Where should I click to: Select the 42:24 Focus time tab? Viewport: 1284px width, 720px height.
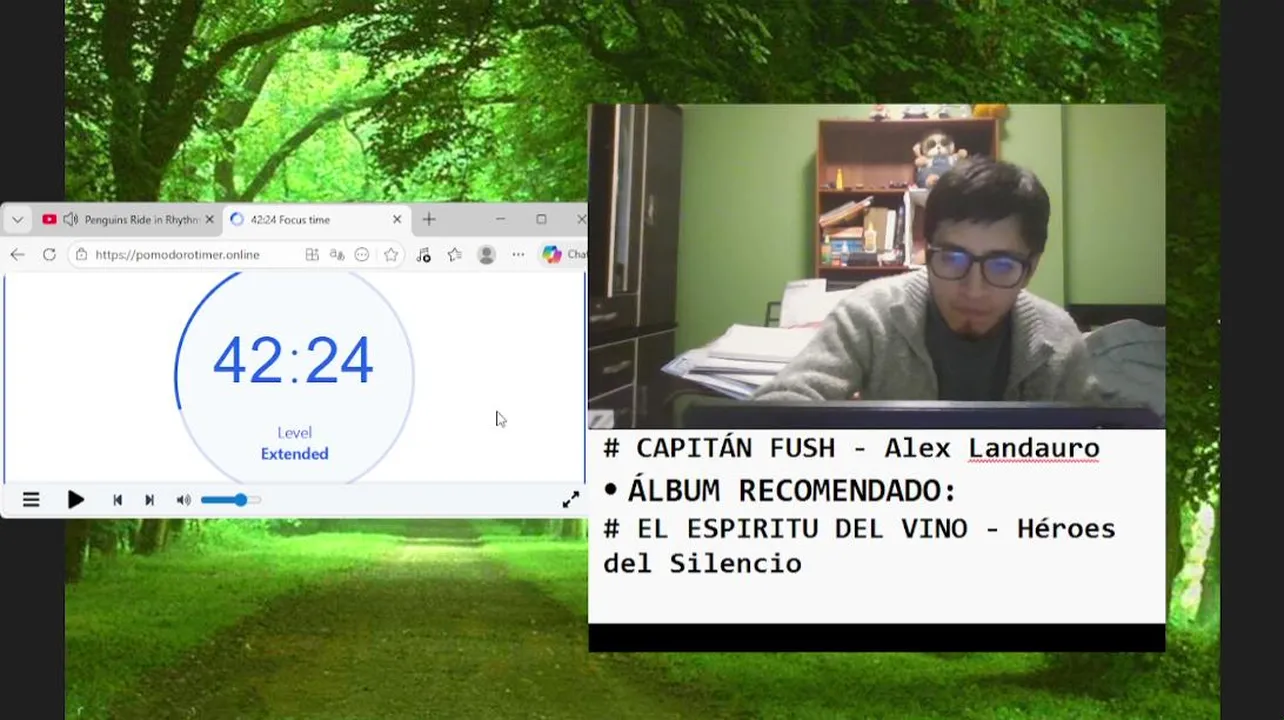coord(315,220)
